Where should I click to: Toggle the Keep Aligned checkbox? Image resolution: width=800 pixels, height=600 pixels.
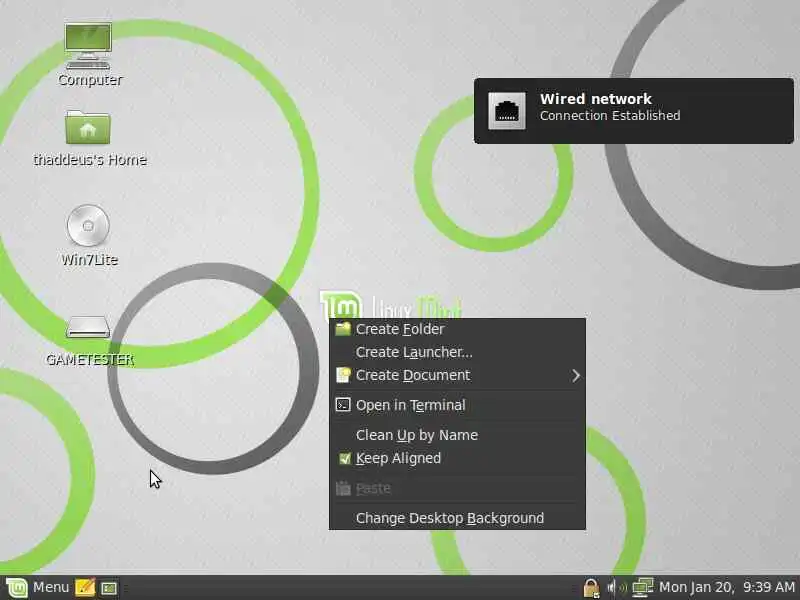pyautogui.click(x=344, y=458)
